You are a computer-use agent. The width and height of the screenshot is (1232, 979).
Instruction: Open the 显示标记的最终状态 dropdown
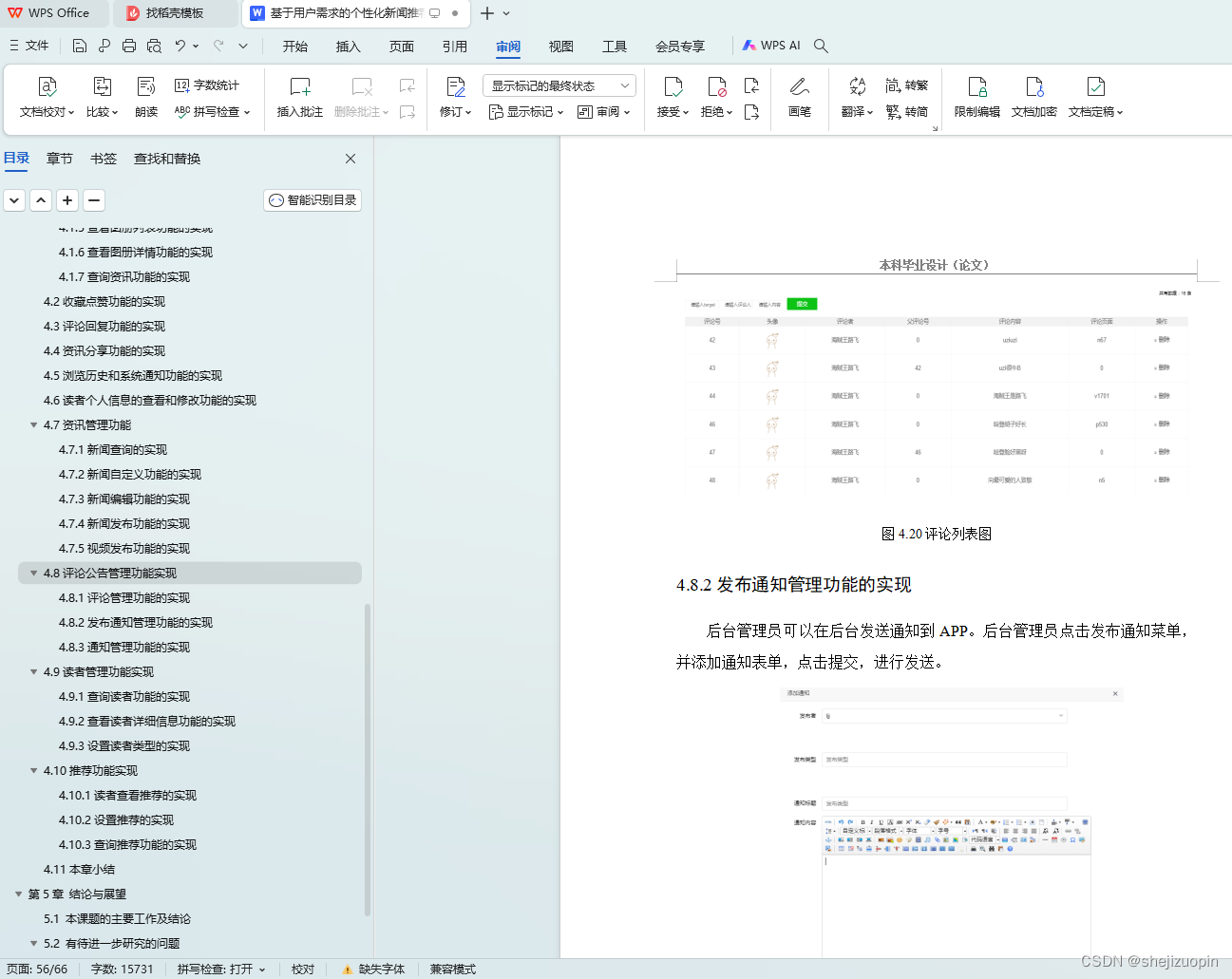(x=557, y=85)
